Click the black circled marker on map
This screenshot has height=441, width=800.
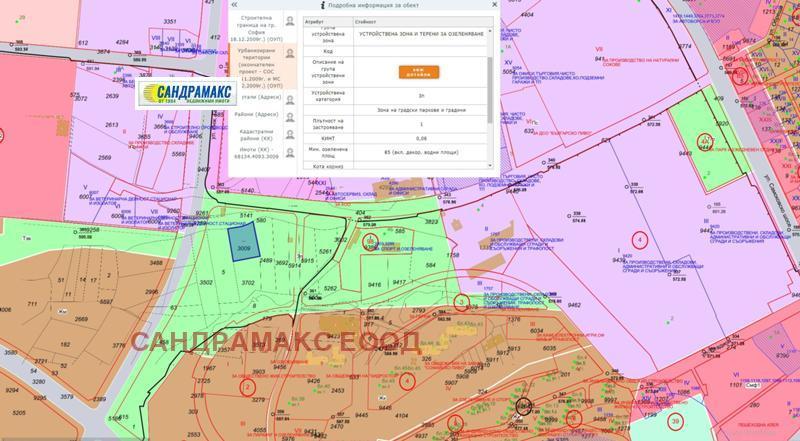(x=523, y=407)
